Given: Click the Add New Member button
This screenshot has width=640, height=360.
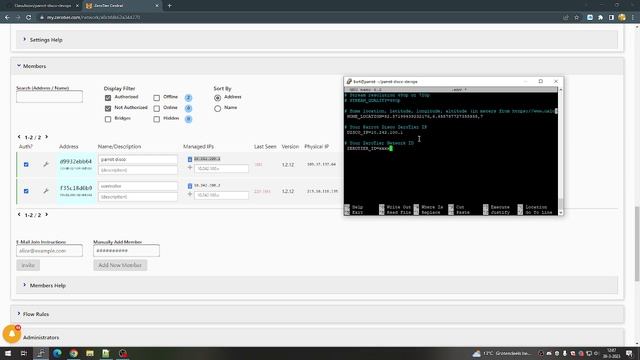Looking at the screenshot, I should click(x=120, y=265).
